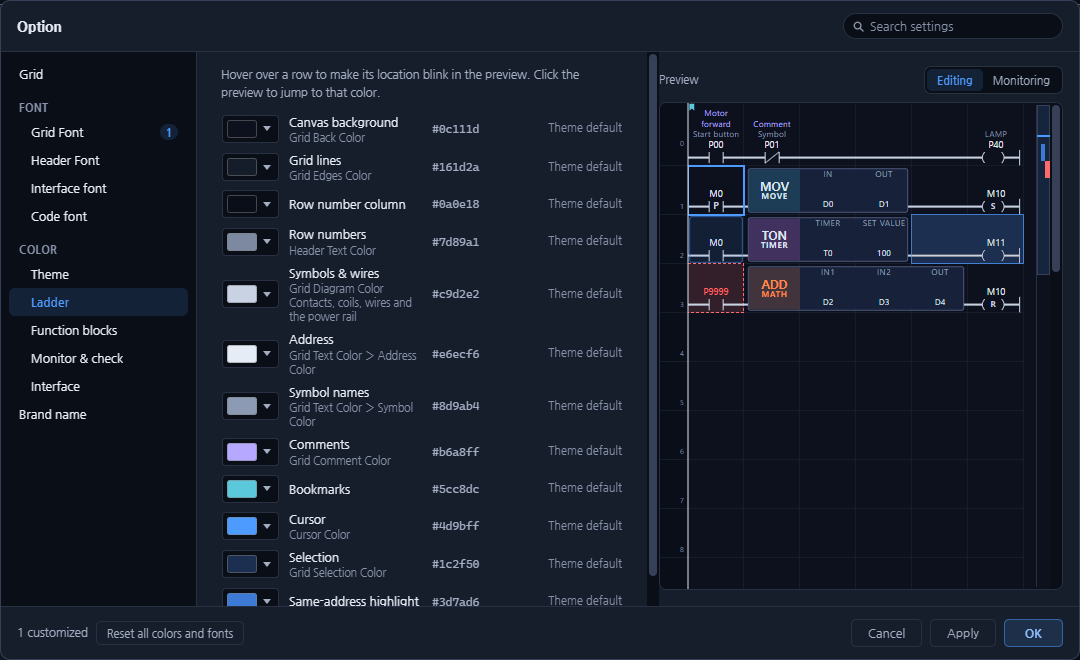Viewport: 1080px width, 660px height.
Task: Click the M11 coil cell in preview
Action: 967,239
